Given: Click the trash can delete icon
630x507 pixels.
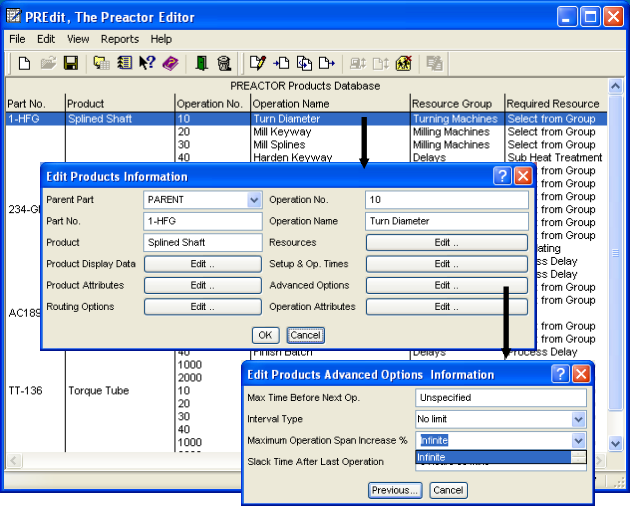Looking at the screenshot, I should tap(224, 63).
